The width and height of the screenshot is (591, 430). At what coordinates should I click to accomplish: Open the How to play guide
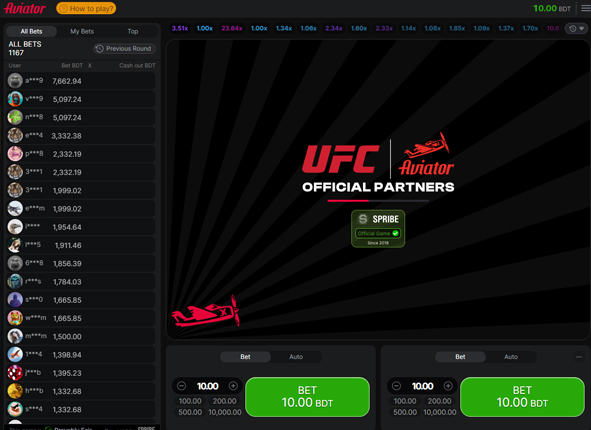(x=86, y=8)
